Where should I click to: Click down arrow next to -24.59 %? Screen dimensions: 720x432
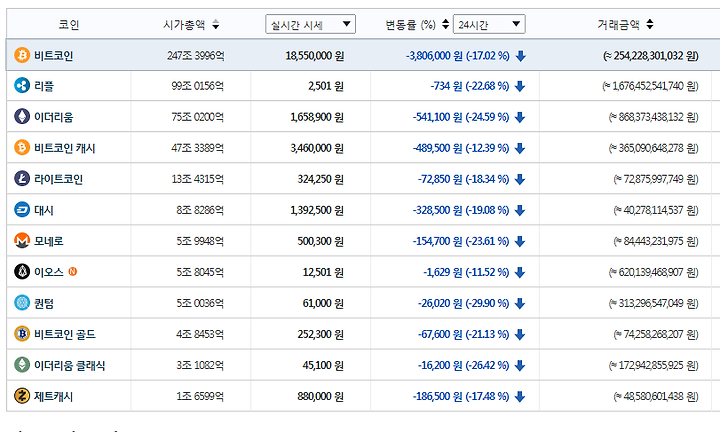pos(520,118)
